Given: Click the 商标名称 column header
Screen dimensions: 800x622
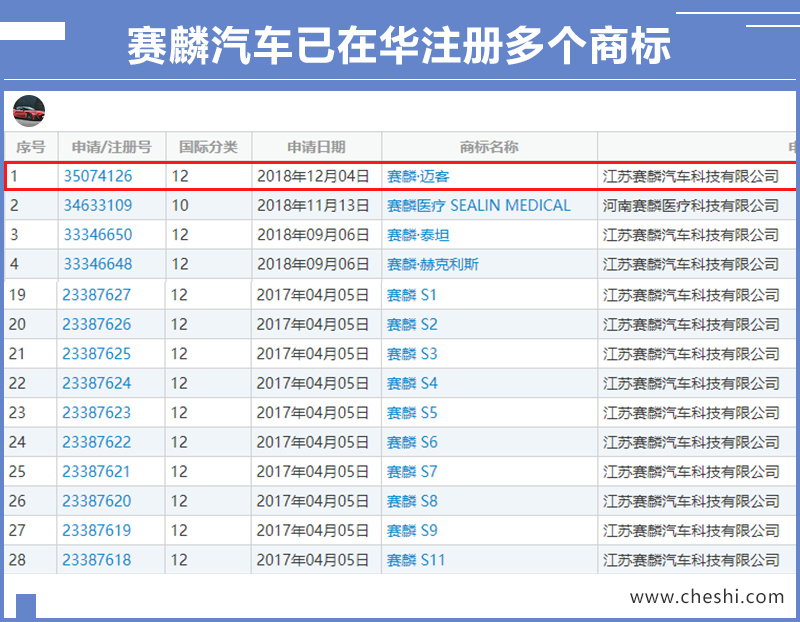Looking at the screenshot, I should (x=489, y=147).
